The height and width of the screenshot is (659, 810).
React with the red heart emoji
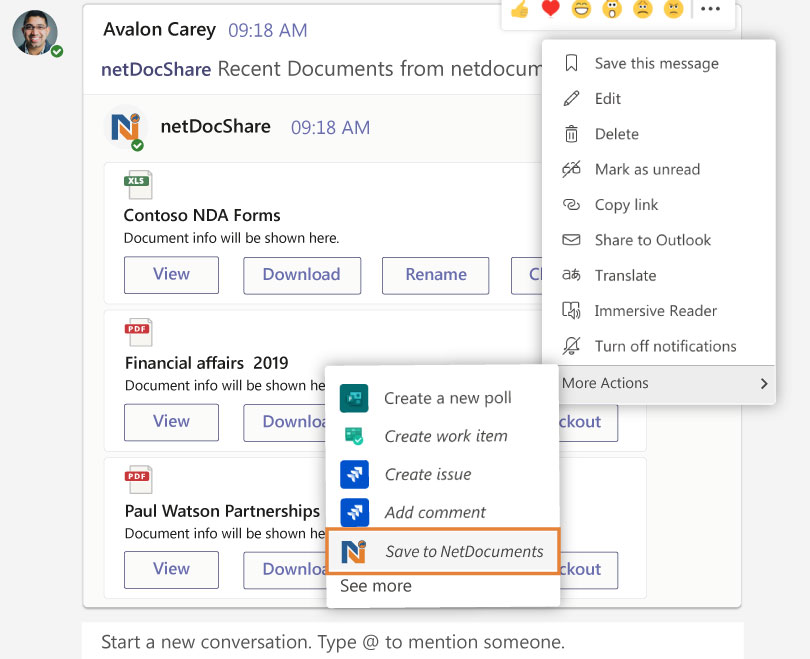coord(551,8)
